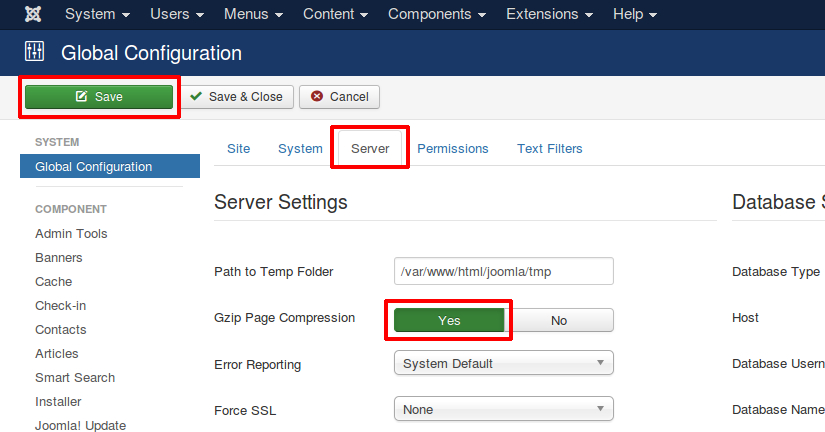Screen dimensions: 825x432
Task: Select the Text Filters tab
Action: [x=549, y=149]
